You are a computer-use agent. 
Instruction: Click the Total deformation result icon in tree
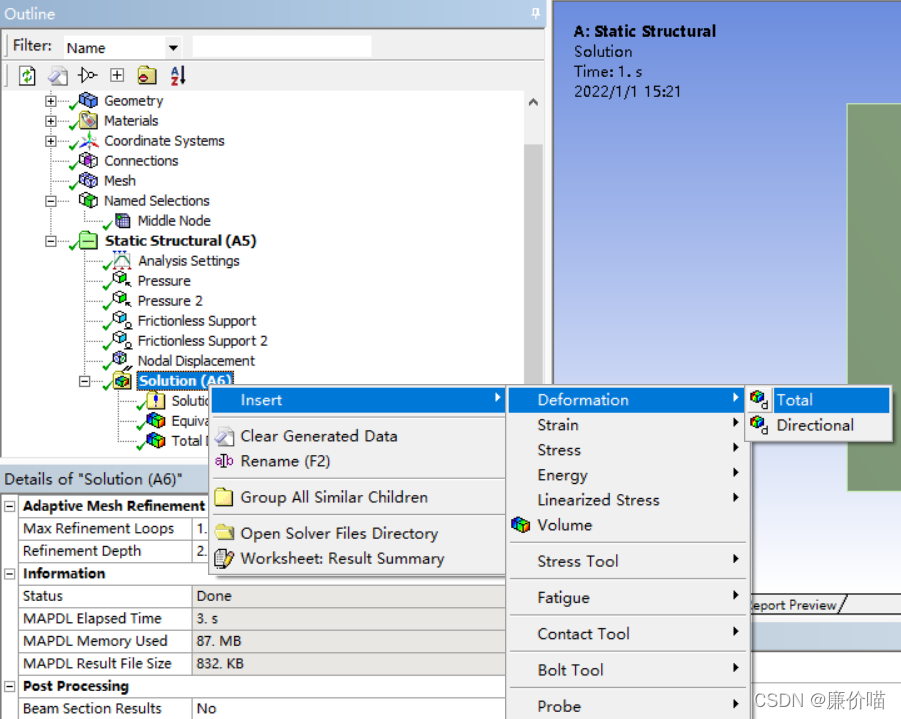(156, 441)
